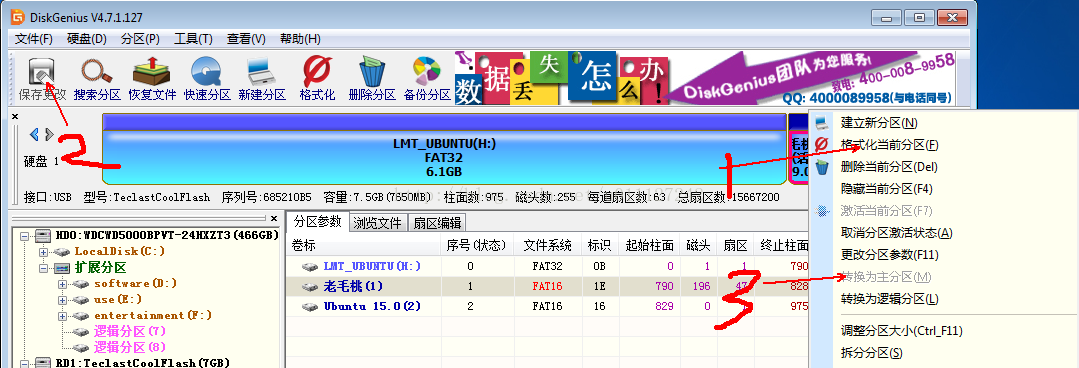Click the HD0 hard disk icon in tree
This screenshot has width=1079, height=368.
coord(43,235)
